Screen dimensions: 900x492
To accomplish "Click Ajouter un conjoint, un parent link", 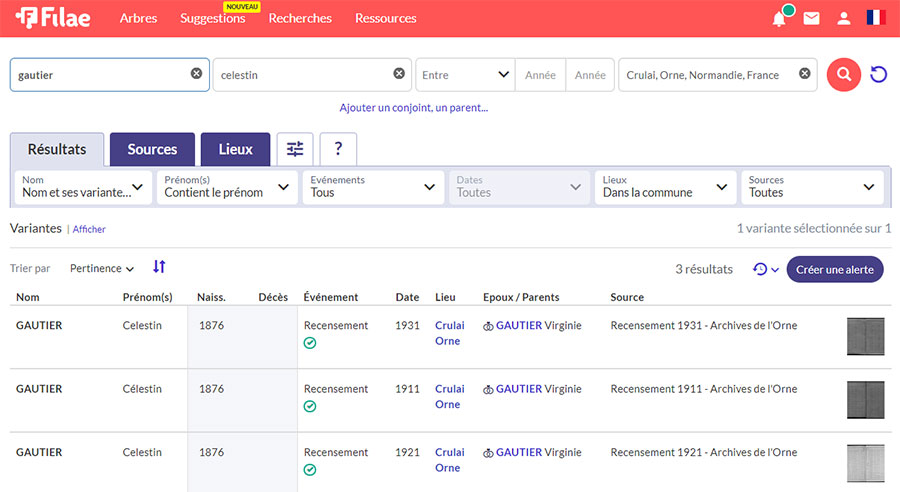I will 413,107.
